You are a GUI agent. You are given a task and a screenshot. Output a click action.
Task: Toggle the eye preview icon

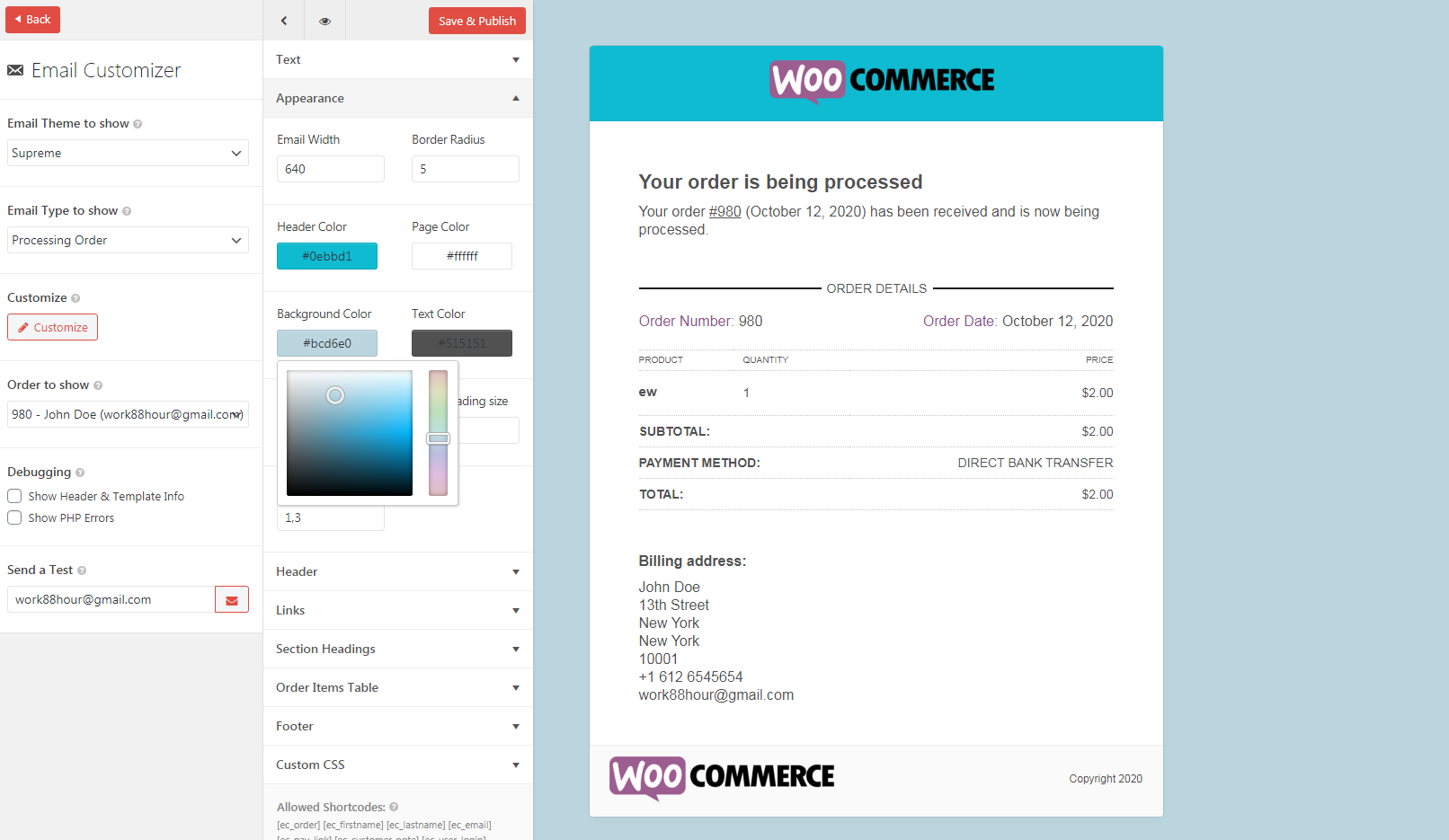point(324,21)
